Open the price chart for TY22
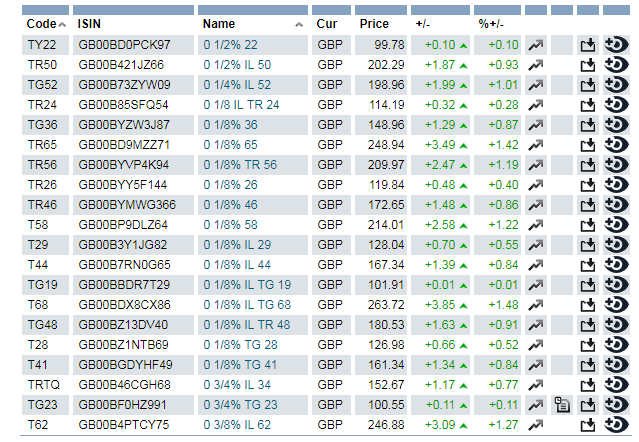This screenshot has width=639, height=442. (x=536, y=45)
